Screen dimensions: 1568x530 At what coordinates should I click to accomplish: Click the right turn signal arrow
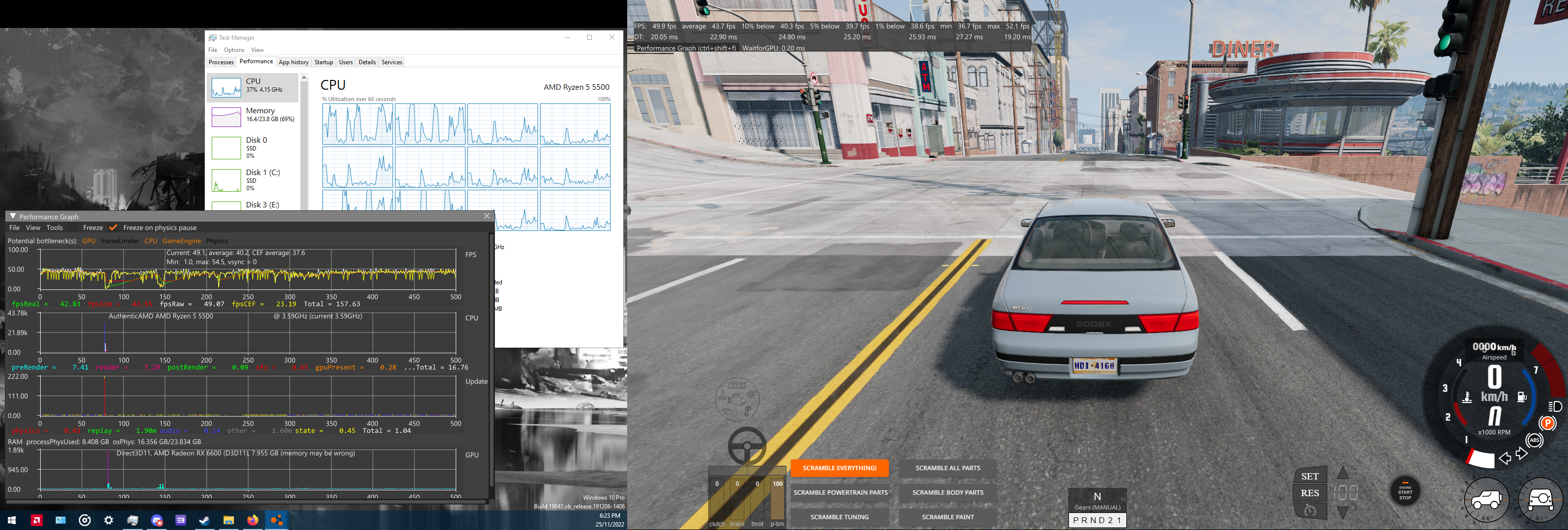[x=1522, y=454]
